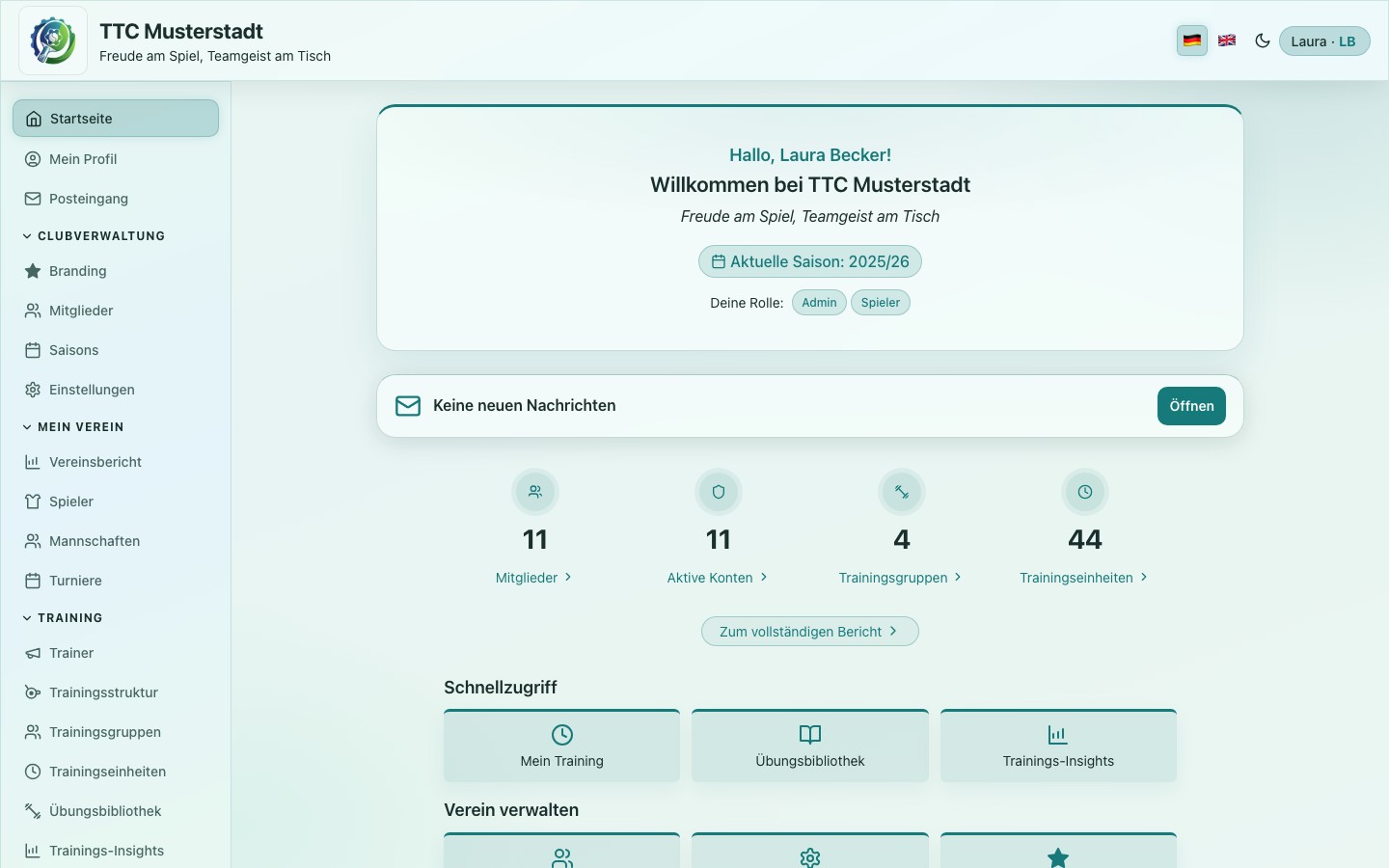The image size is (1389, 868).
Task: Collapse the Training section
Action: click(x=64, y=618)
